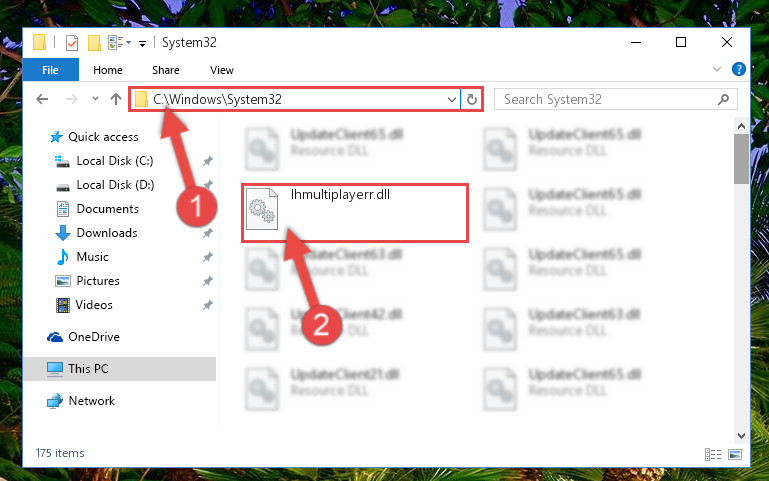Screen dimensions: 769x481
Task: Expand the address bar history dropdown
Action: [x=452, y=100]
